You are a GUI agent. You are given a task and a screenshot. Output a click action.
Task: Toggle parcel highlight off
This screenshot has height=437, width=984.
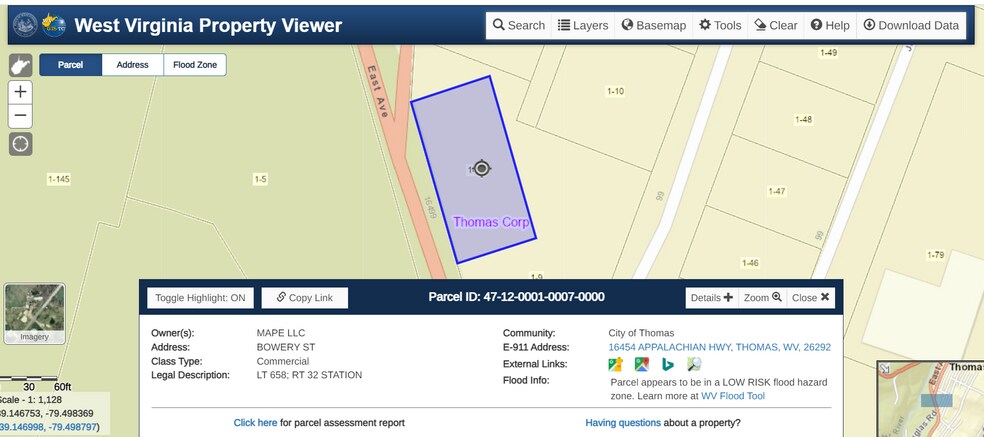[x=200, y=297]
